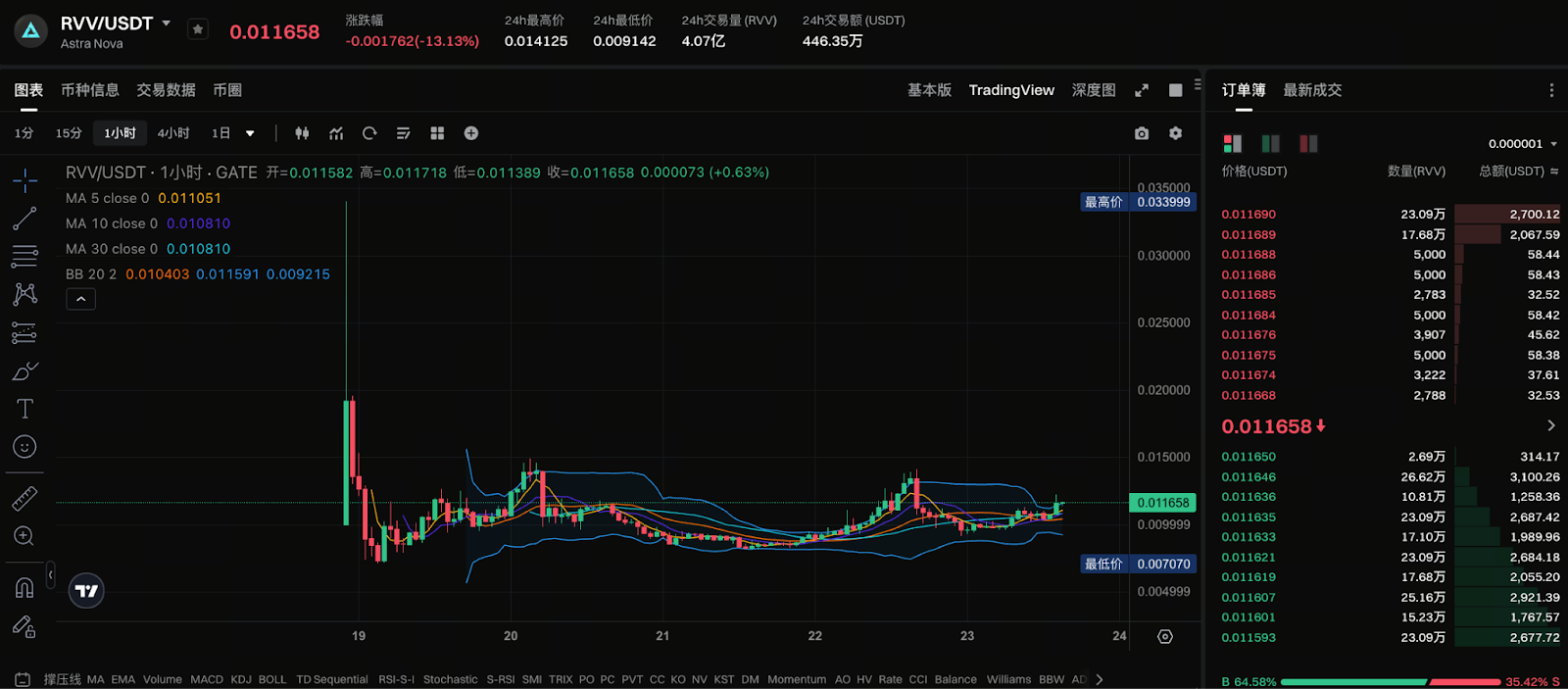Add the MACD indicator from bottom bar
This screenshot has height=689, width=1568.
click(207, 679)
